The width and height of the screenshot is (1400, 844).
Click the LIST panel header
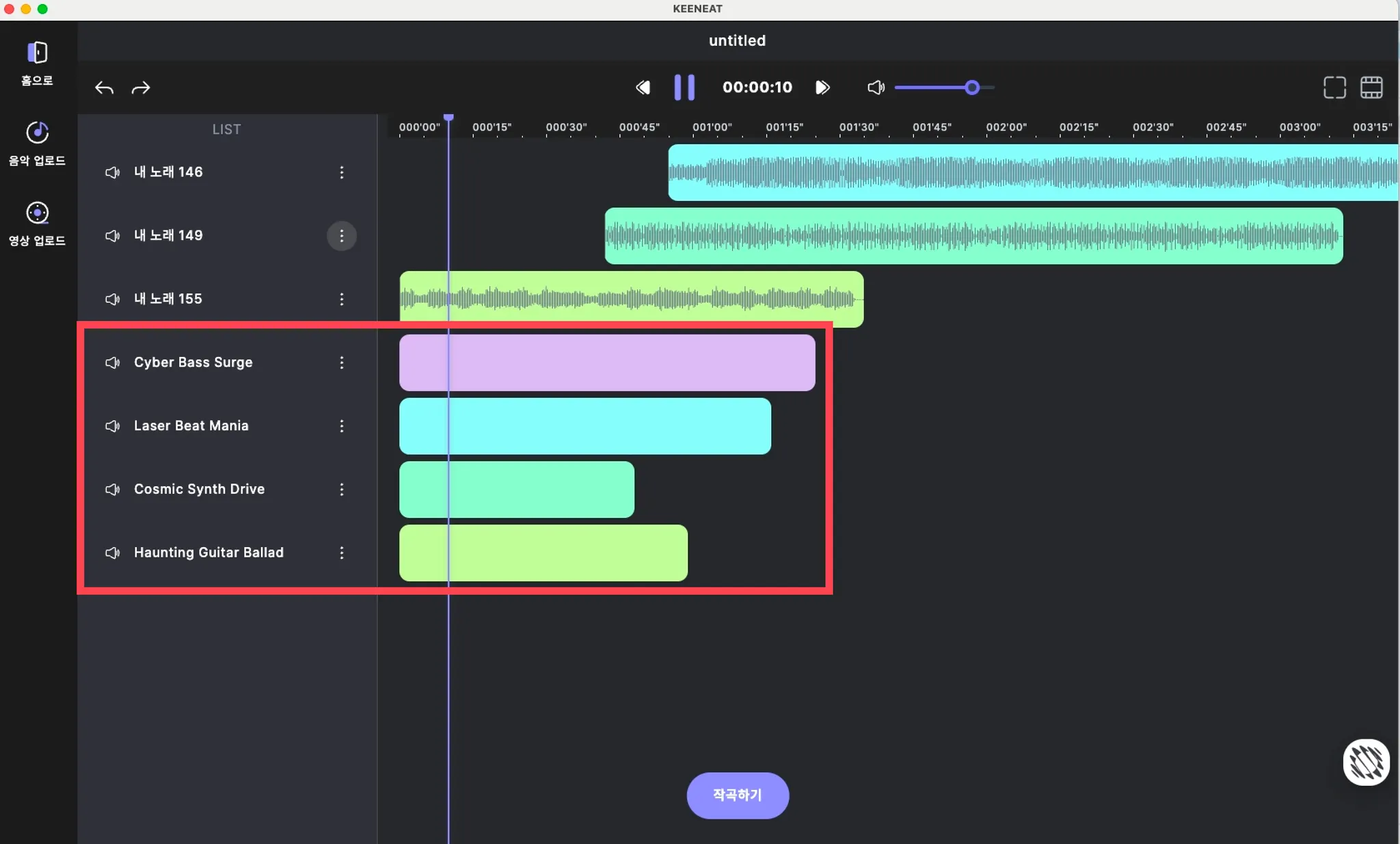point(226,129)
